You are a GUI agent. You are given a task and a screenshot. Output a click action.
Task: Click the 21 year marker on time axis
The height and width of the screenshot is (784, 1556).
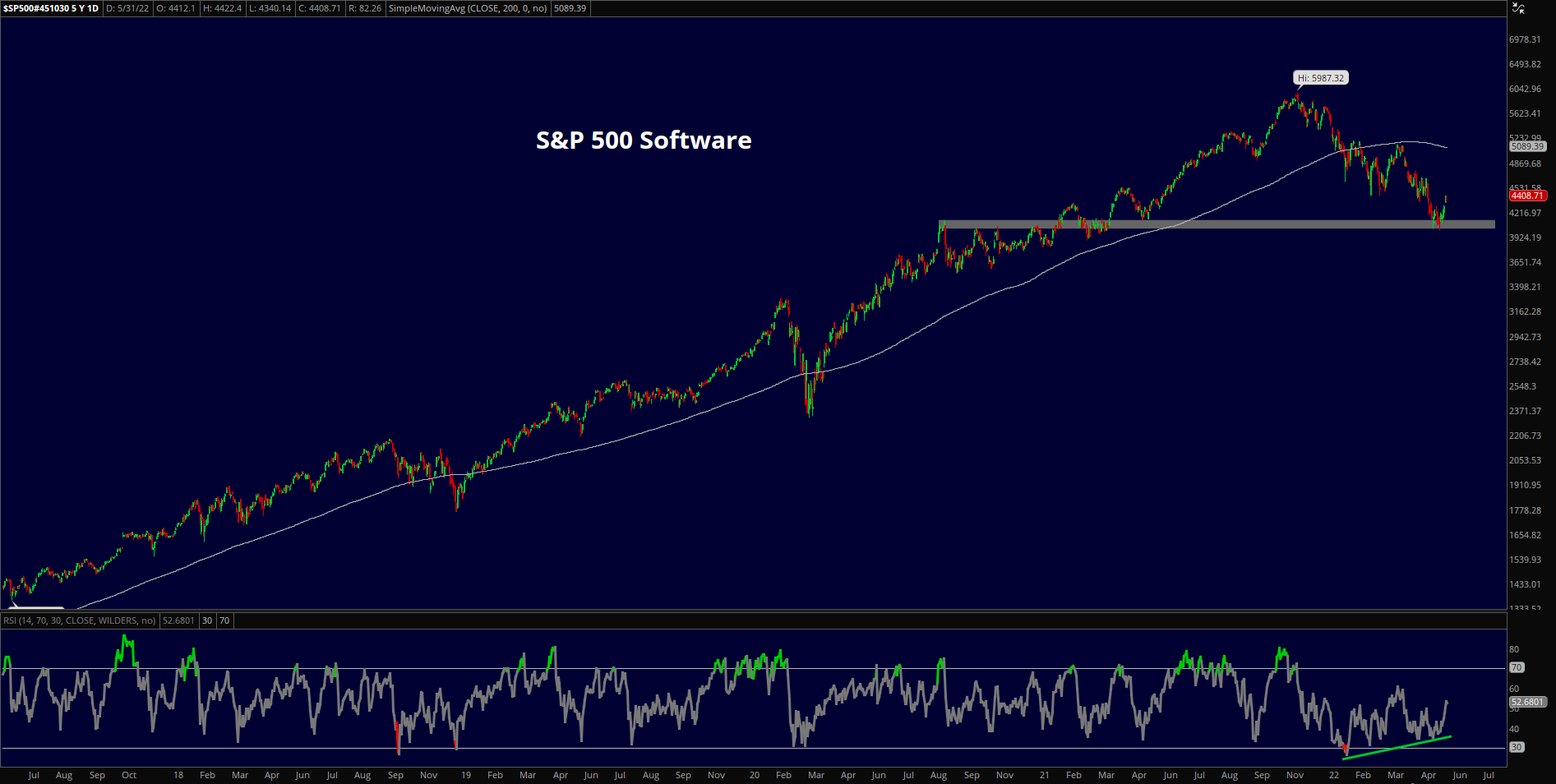coord(1044,775)
